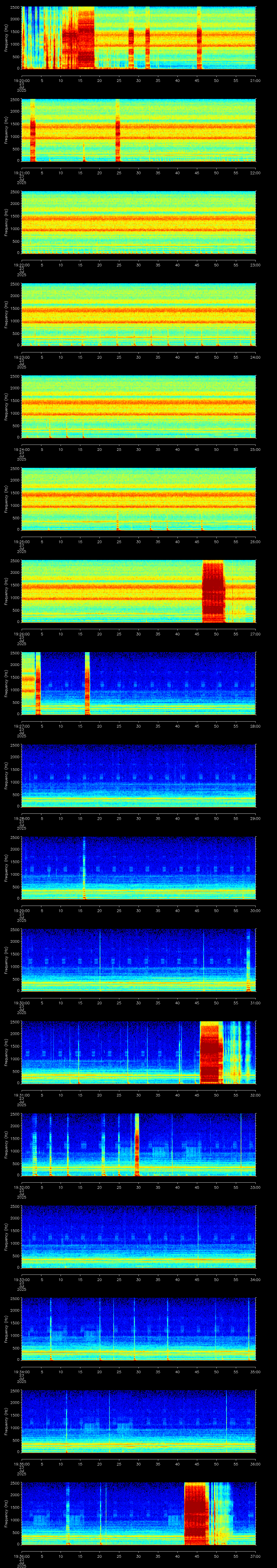Screen dimensions: 277x1568
Task: Click the 19:26:00 start time label
Action: click(21, 634)
